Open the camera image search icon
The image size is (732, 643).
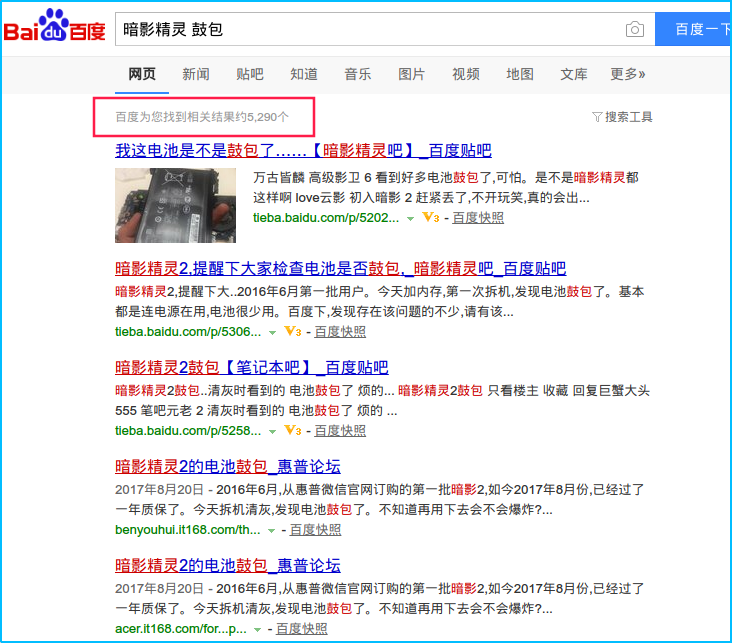coord(634,29)
